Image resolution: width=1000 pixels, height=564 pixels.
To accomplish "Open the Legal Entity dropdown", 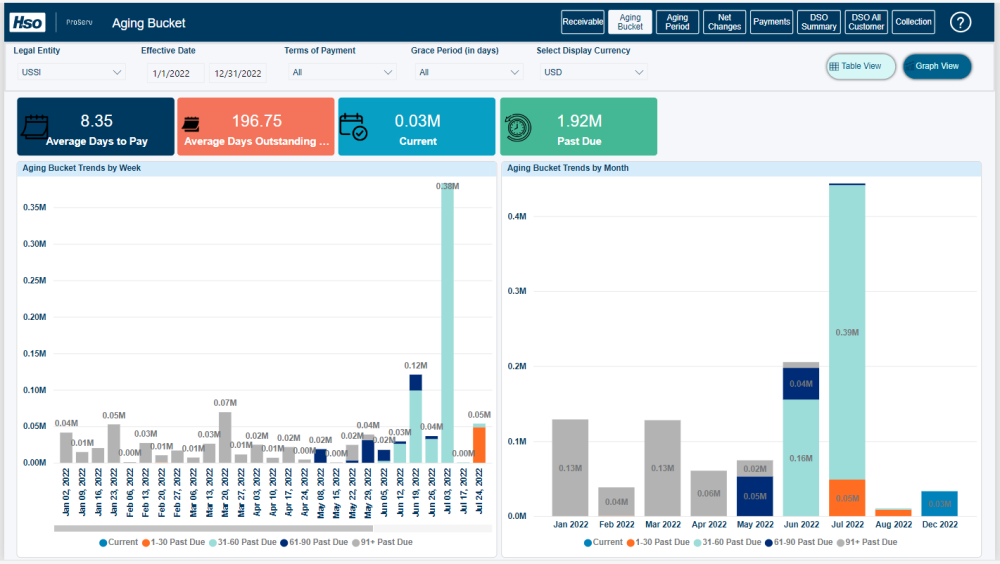I will [x=70, y=72].
